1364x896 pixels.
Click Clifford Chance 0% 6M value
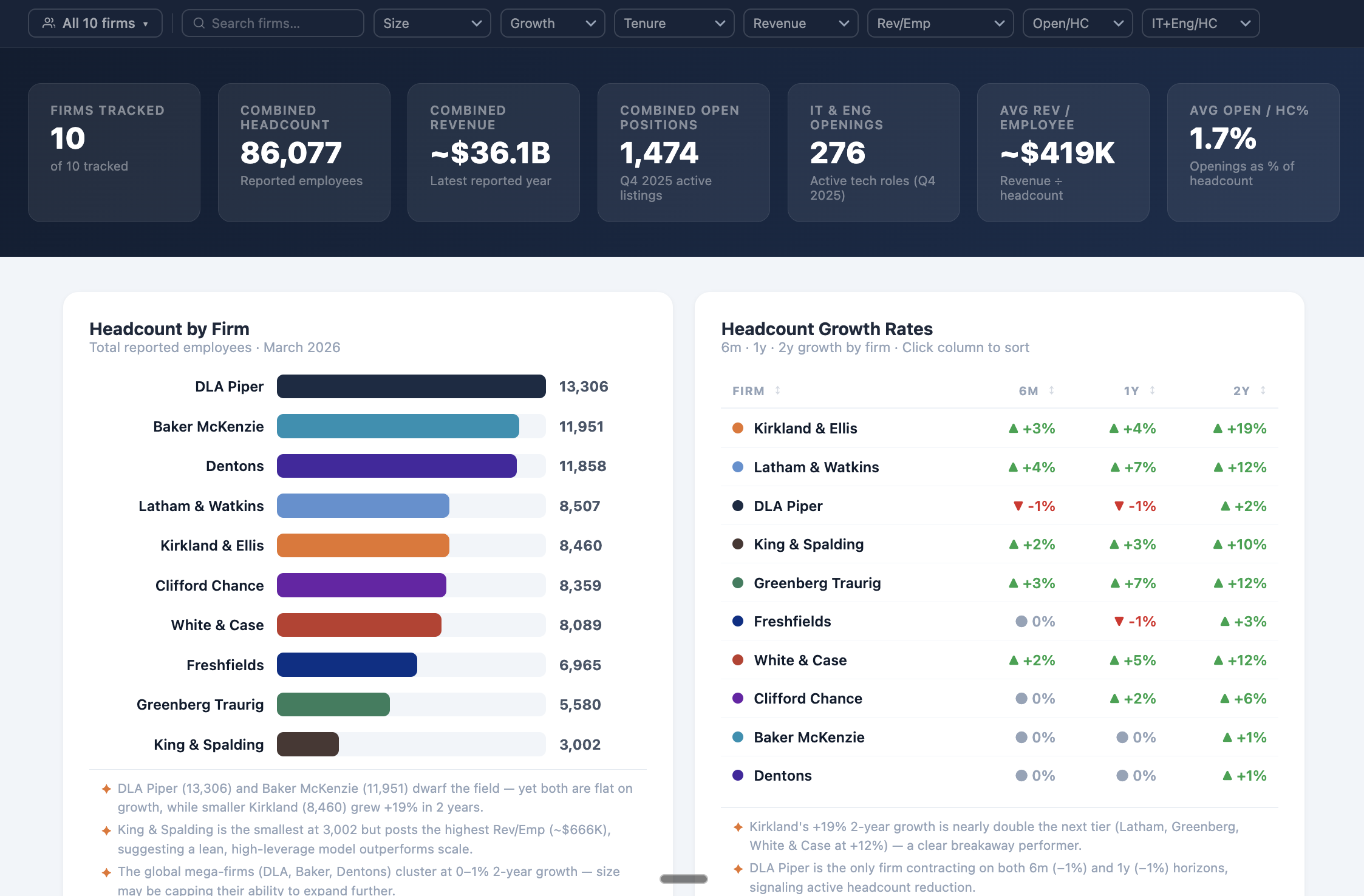click(x=1035, y=699)
